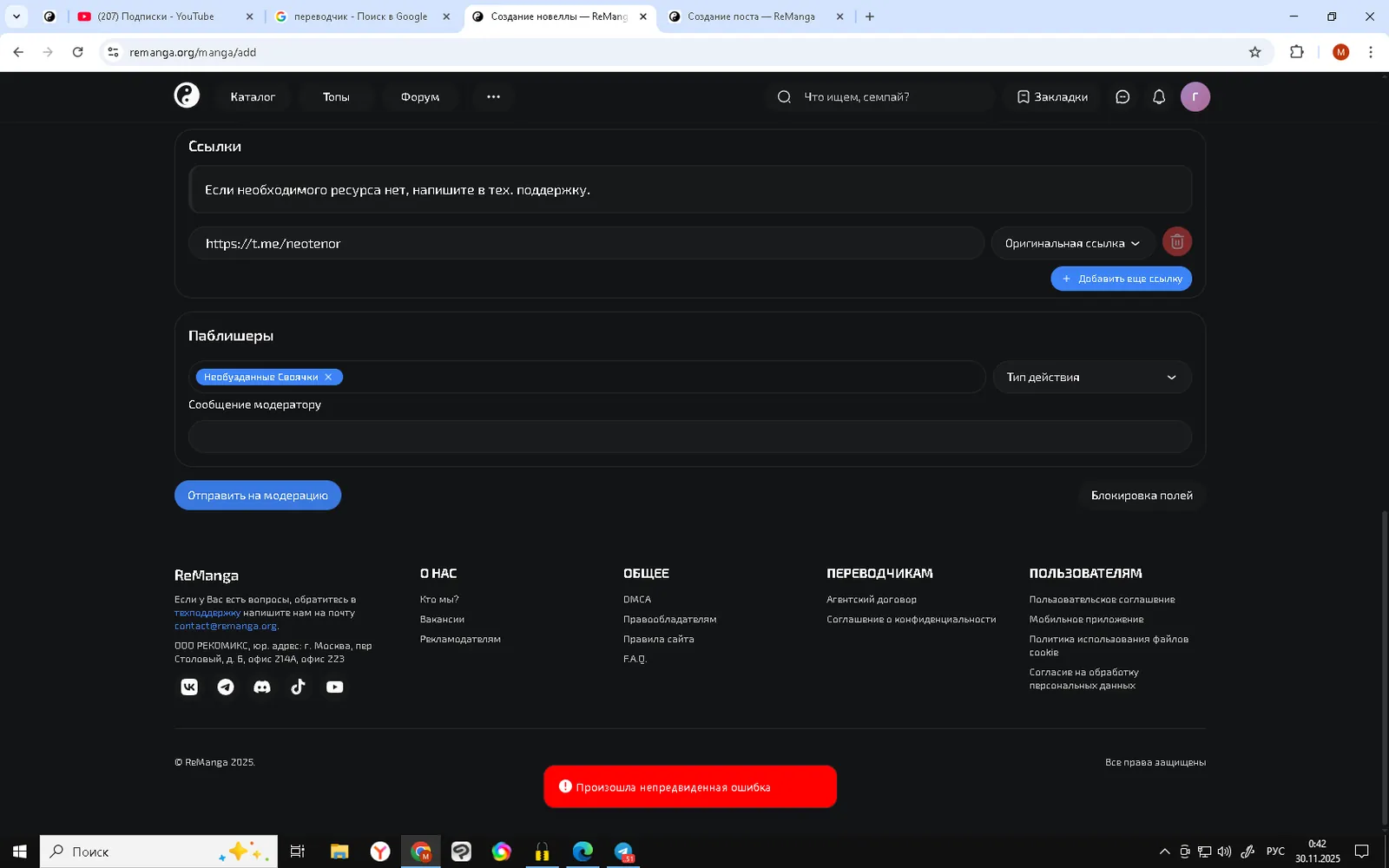Open Chrome profile M avatar

coord(1341,52)
